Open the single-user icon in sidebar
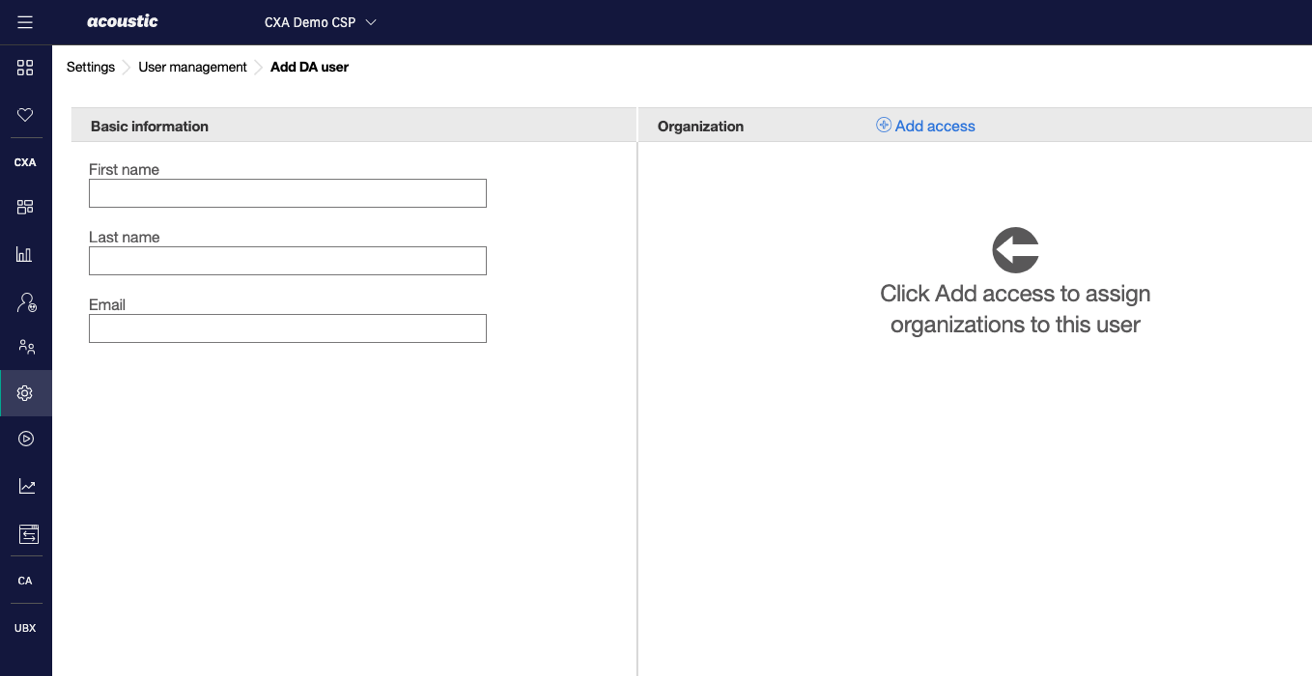This screenshot has width=1312, height=676. (x=26, y=301)
